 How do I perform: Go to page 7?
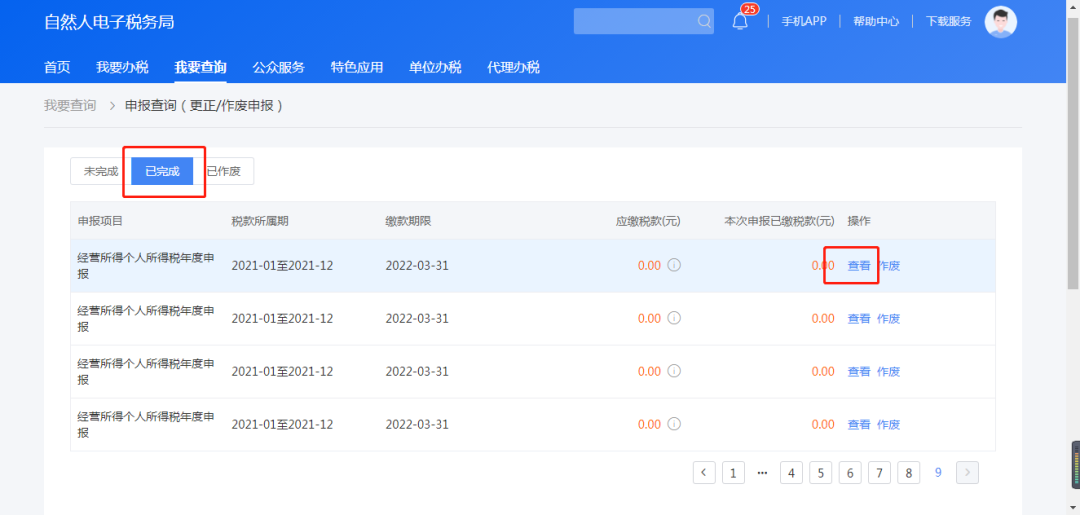(880, 472)
